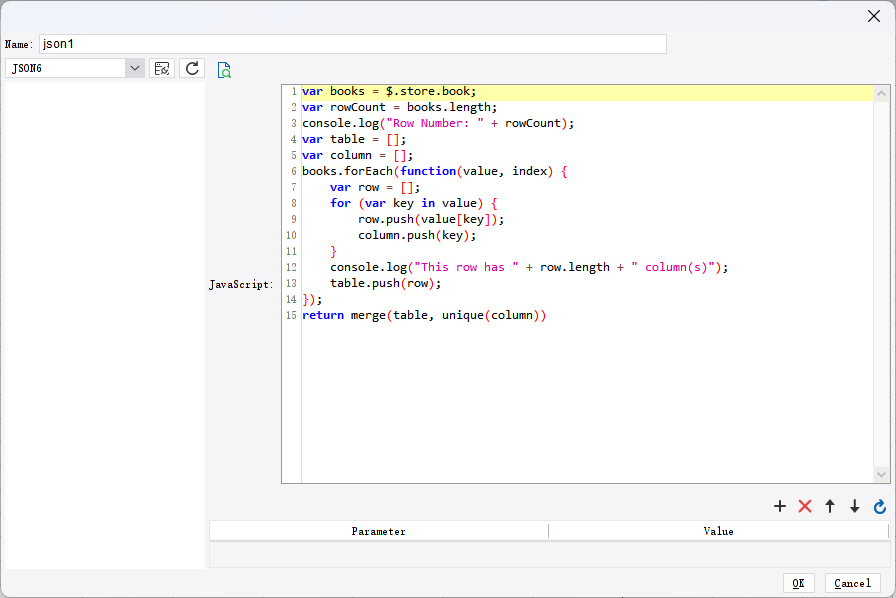The height and width of the screenshot is (598, 896).
Task: Move the parameter down with the down arrow
Action: (854, 507)
